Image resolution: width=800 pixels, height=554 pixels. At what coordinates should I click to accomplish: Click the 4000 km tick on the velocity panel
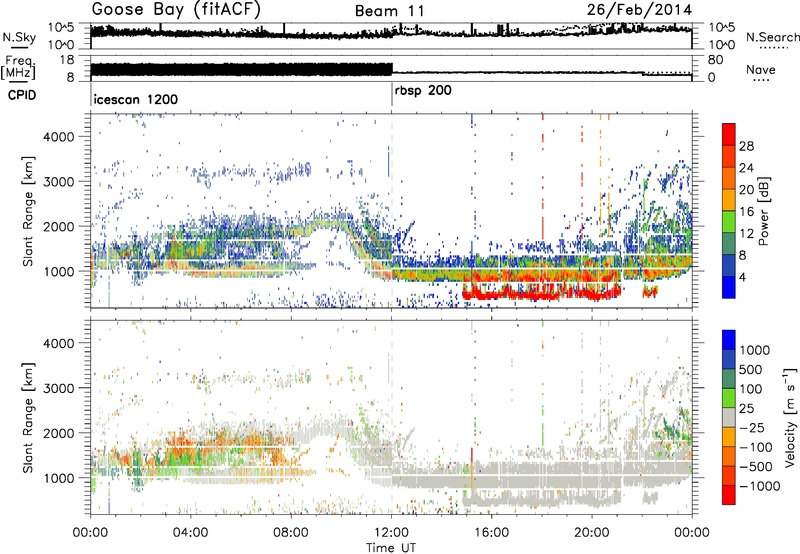click(58, 343)
